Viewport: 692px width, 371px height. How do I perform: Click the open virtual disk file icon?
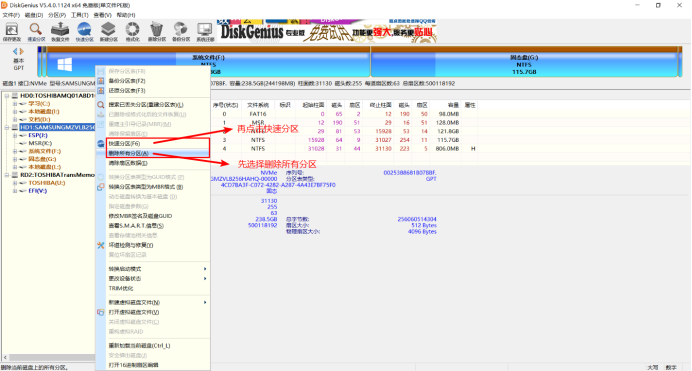(x=101, y=312)
